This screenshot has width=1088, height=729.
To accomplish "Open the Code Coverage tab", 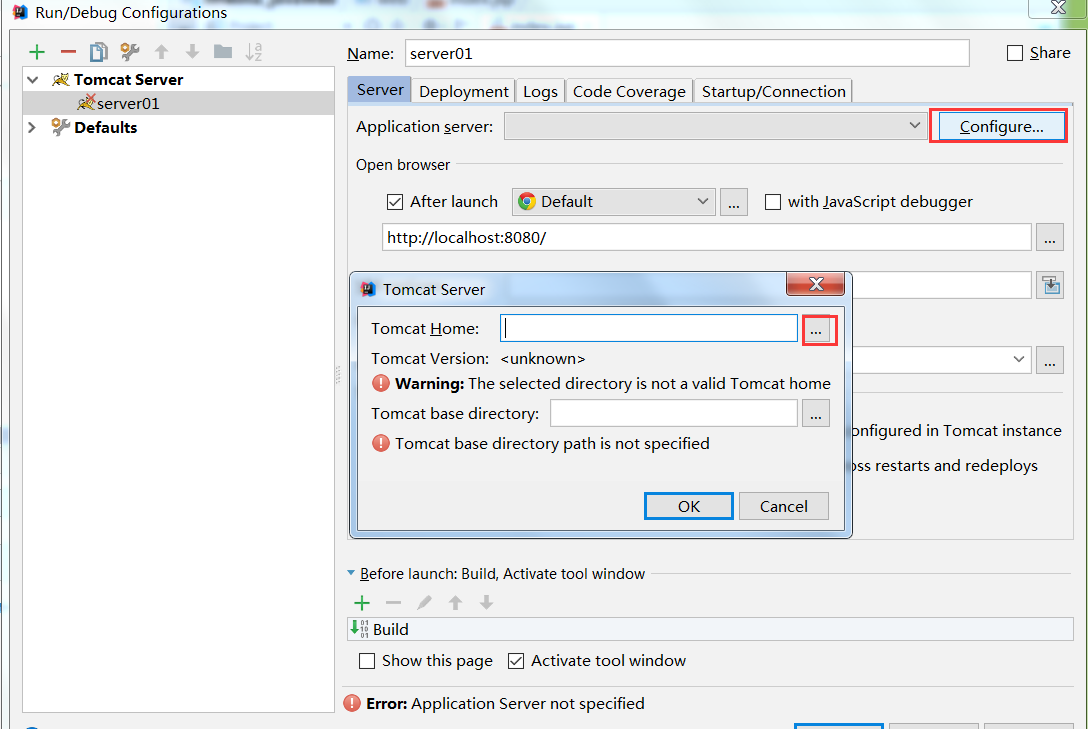I will 629,92.
